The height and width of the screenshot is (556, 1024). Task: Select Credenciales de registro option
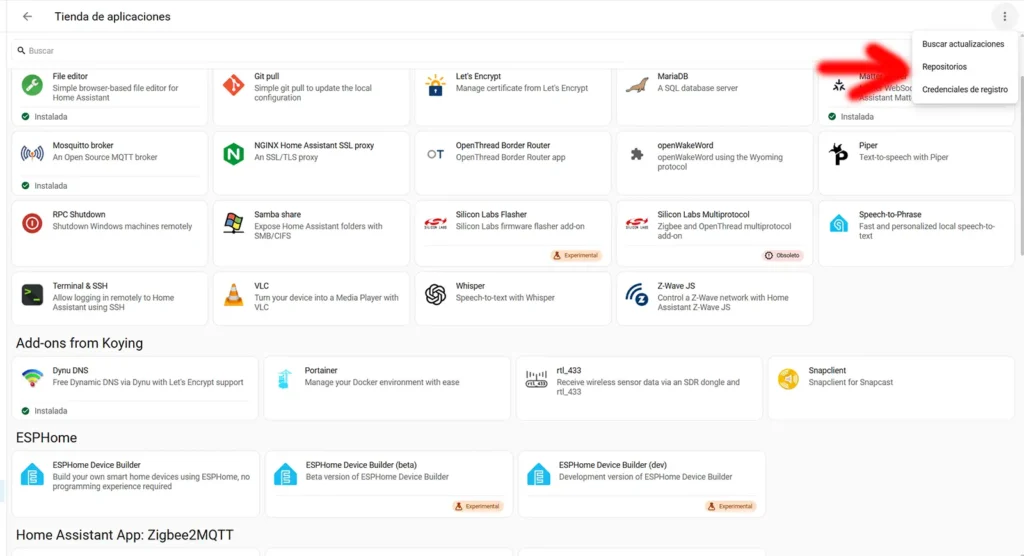964,90
